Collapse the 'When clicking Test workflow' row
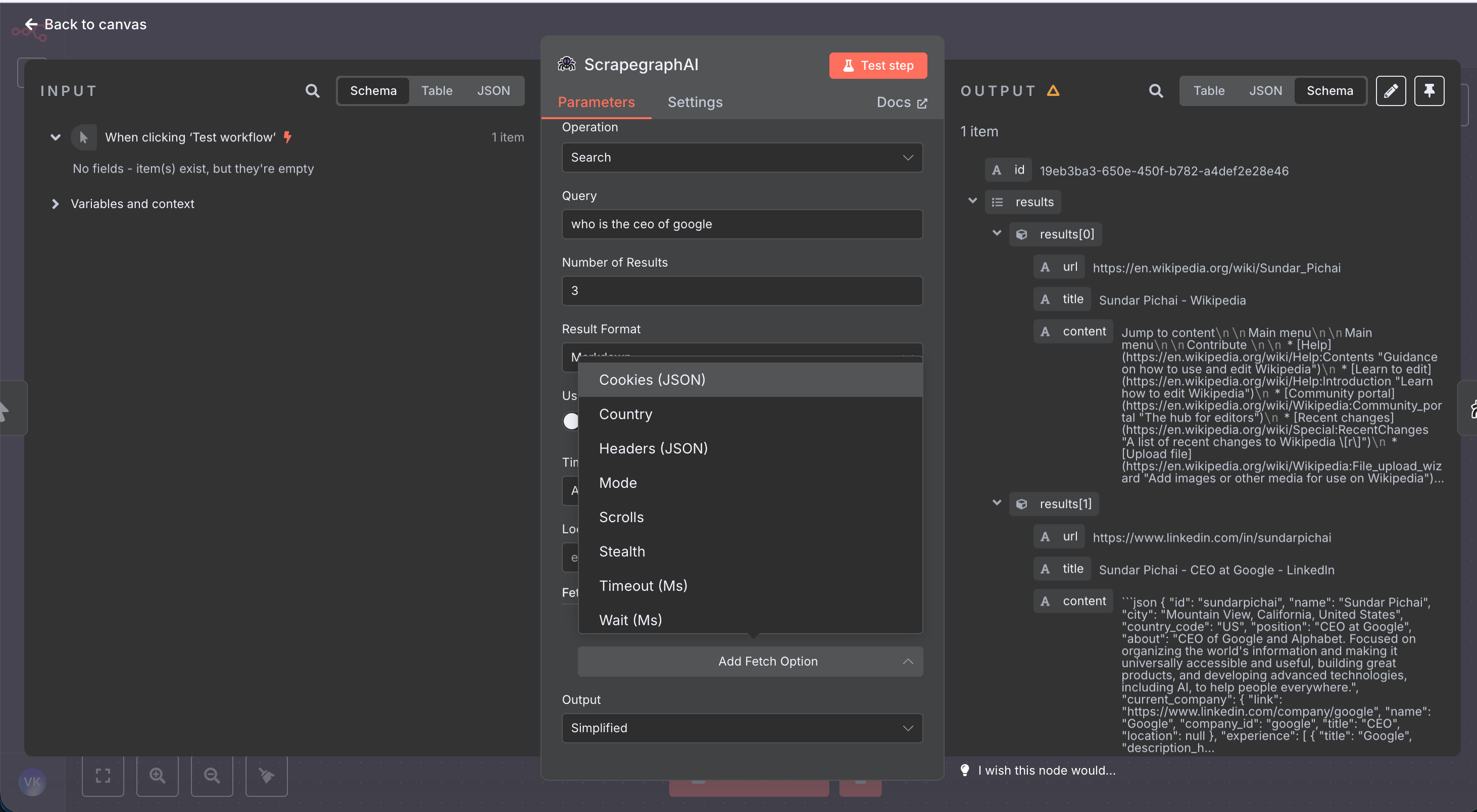 pos(56,137)
